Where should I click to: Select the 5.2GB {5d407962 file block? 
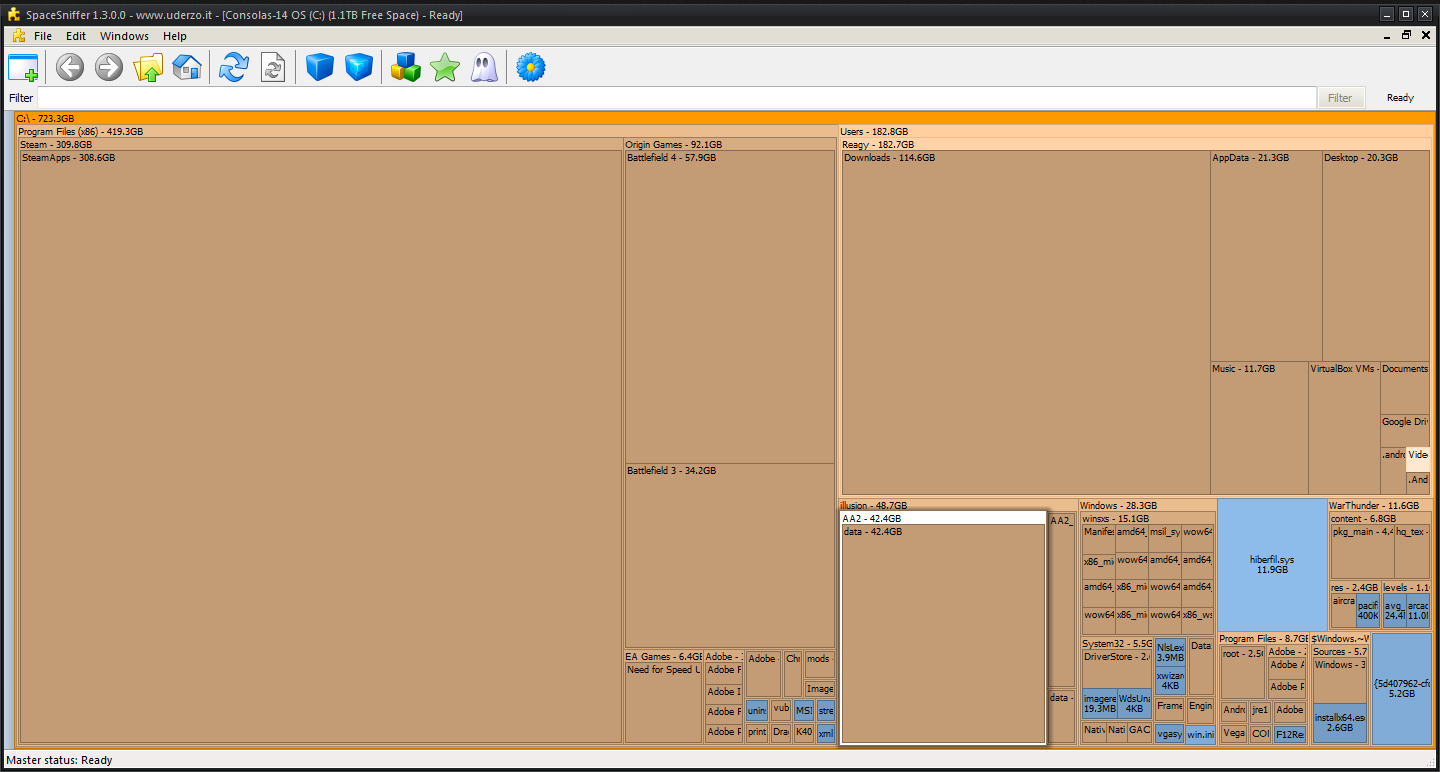point(1401,688)
